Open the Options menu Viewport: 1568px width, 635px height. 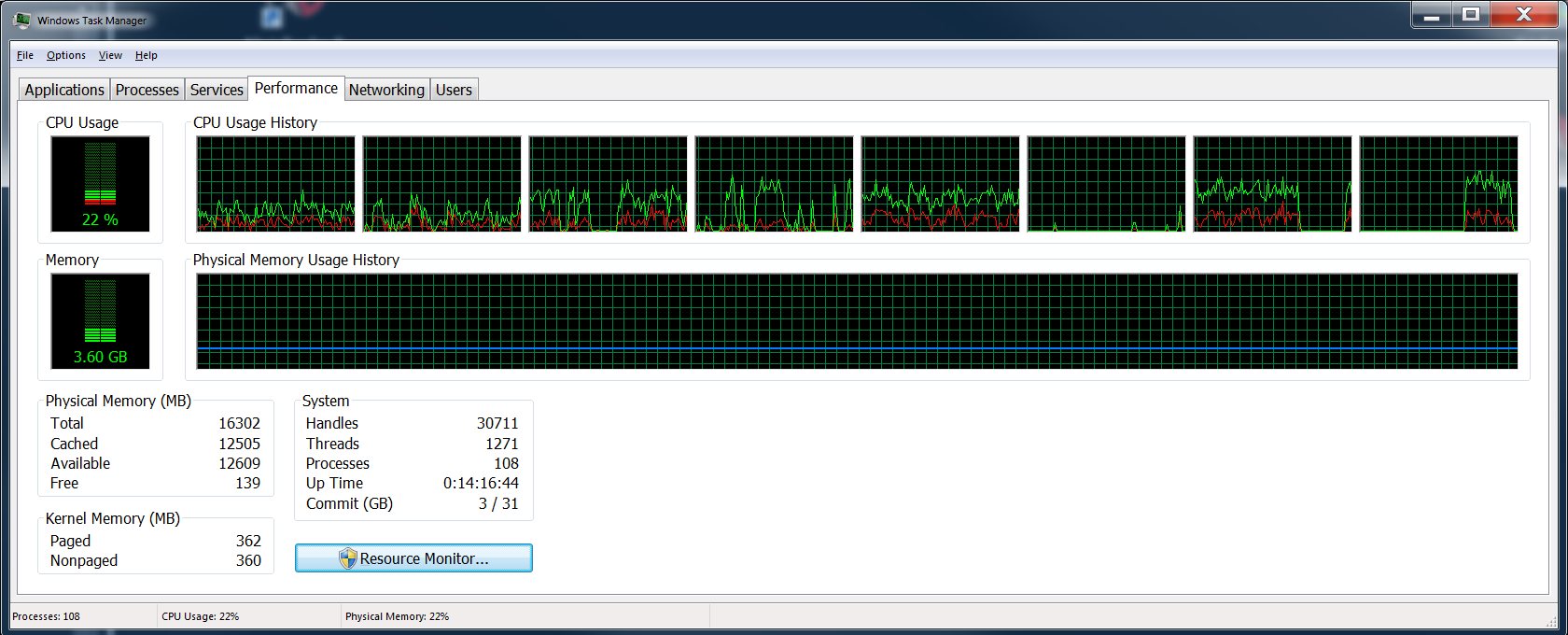click(66, 55)
